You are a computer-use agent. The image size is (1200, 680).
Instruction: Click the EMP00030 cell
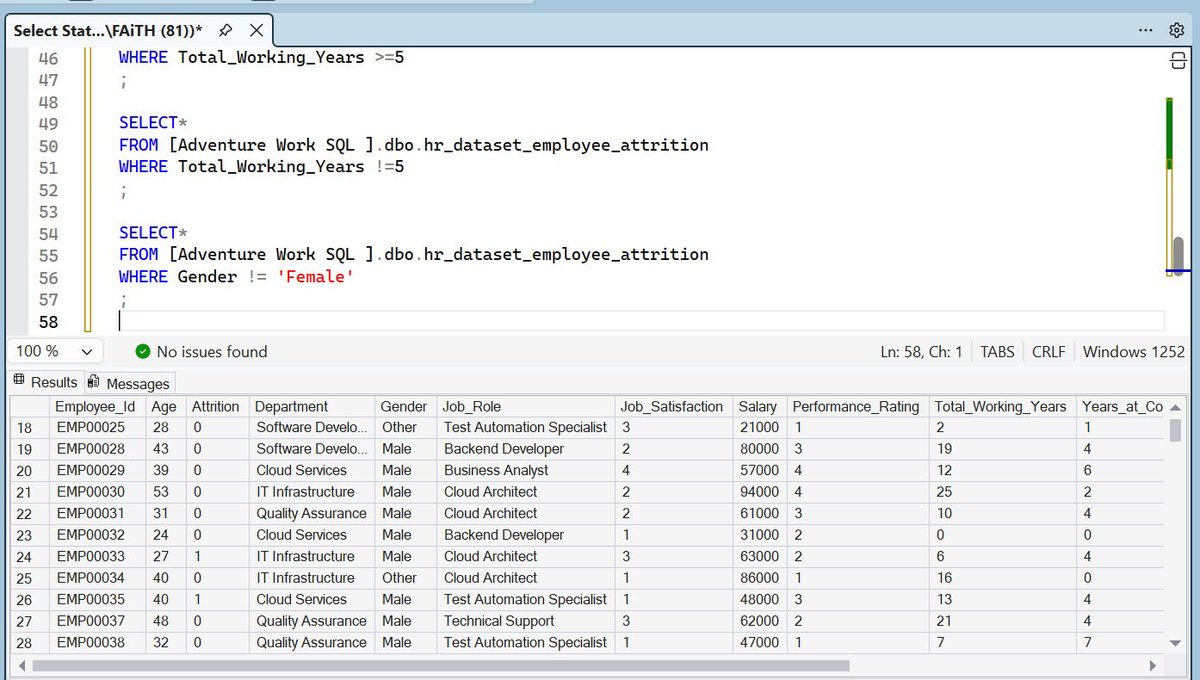tap(97, 492)
